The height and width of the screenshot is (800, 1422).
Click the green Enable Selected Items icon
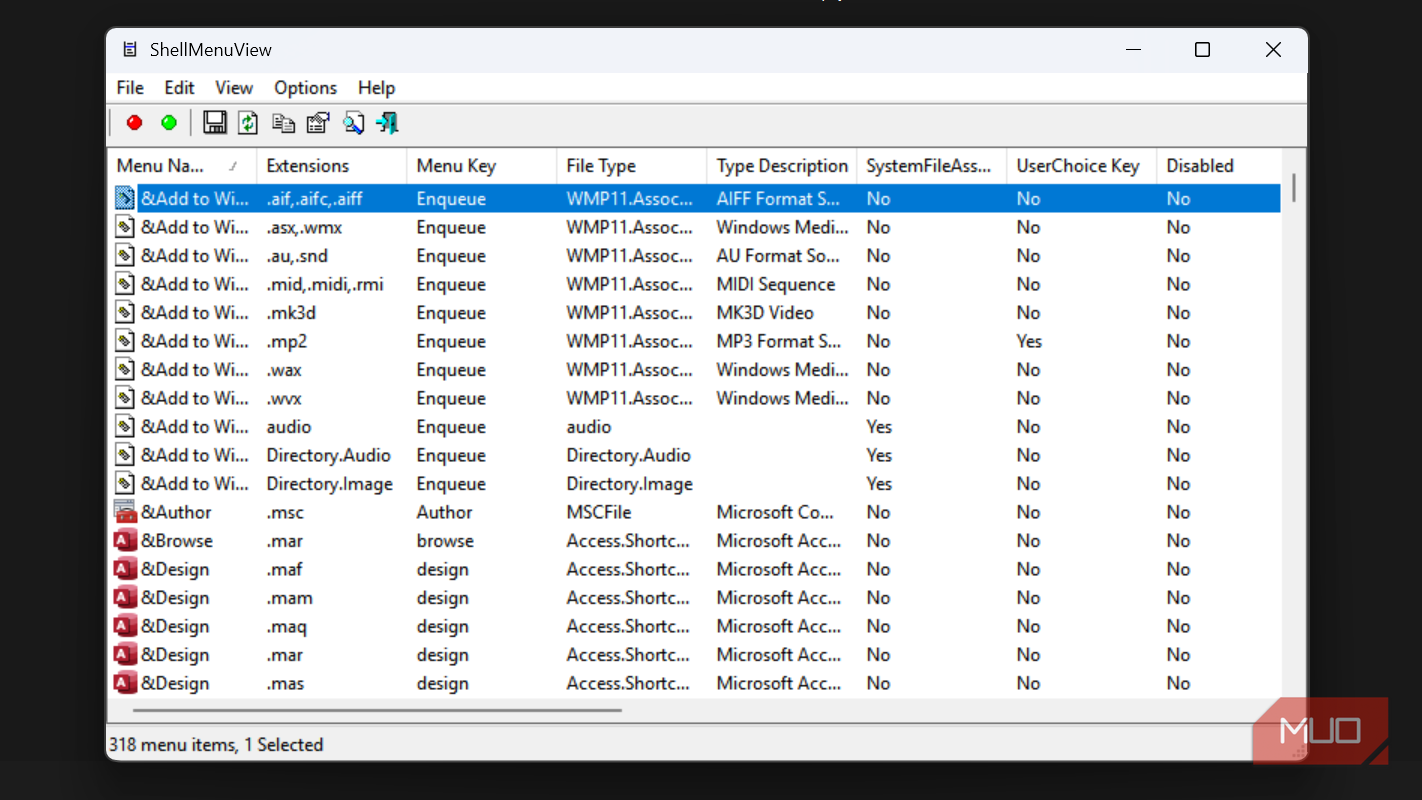click(169, 123)
